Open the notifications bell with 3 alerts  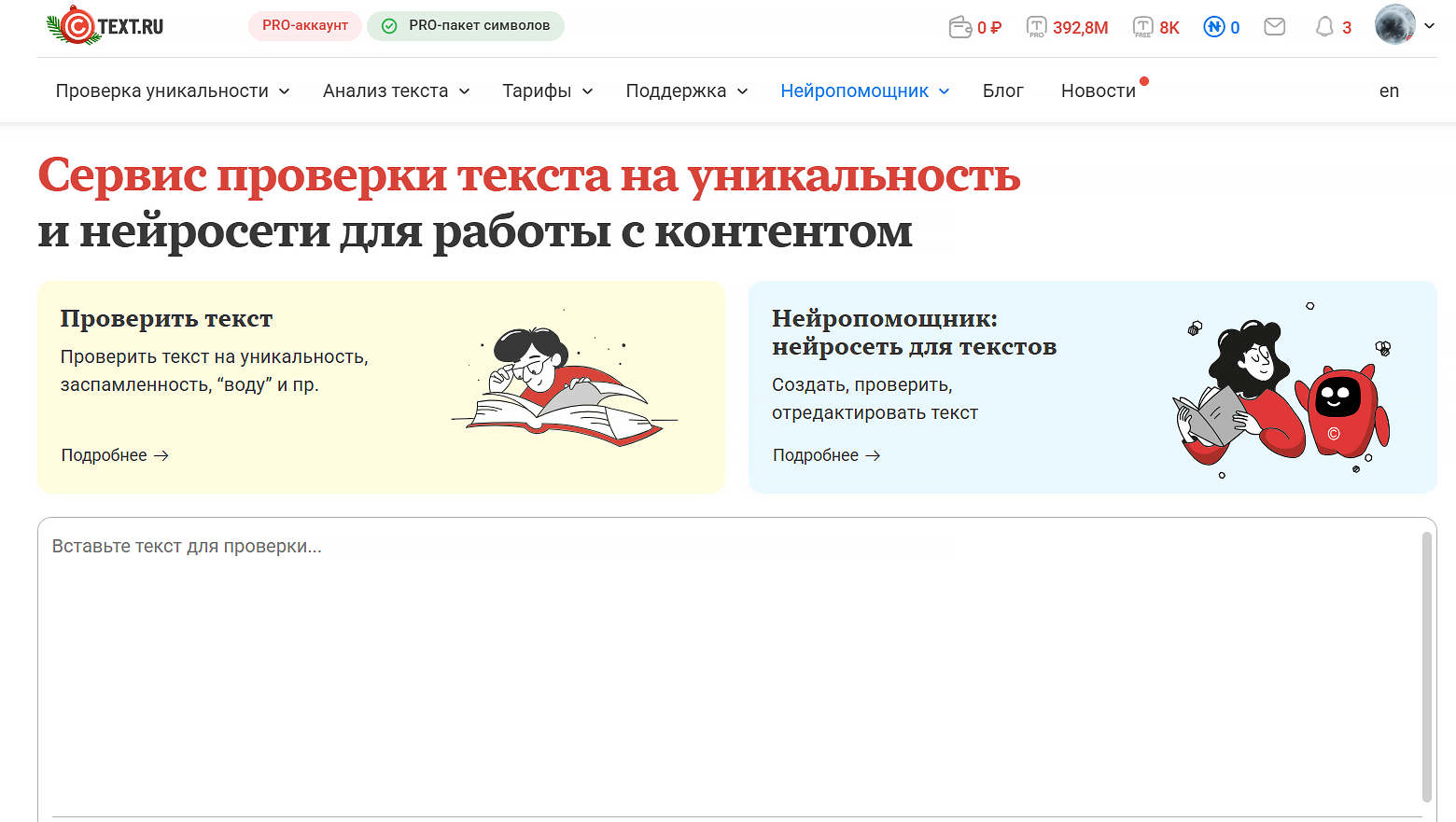click(1325, 26)
